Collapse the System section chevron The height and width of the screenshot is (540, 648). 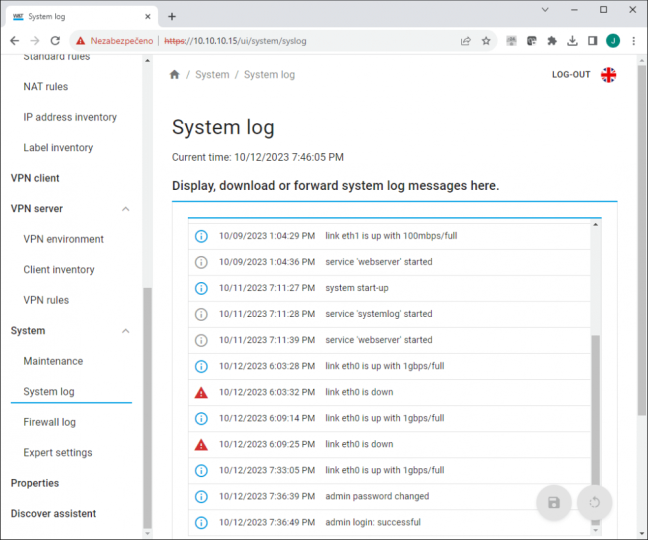point(126,331)
